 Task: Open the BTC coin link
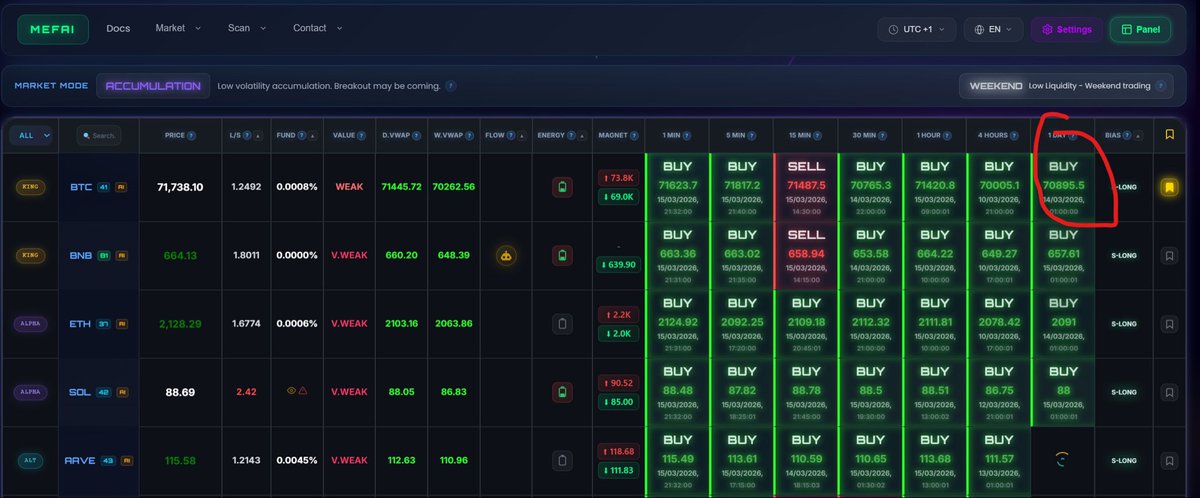point(81,187)
